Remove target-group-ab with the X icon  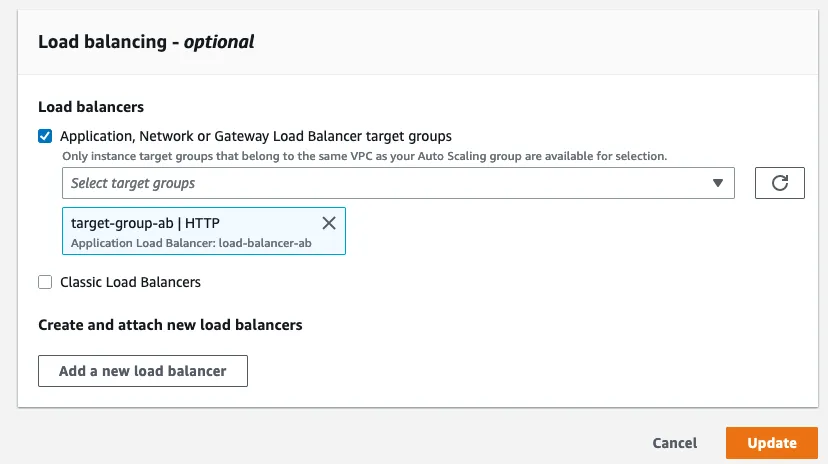(x=328, y=223)
